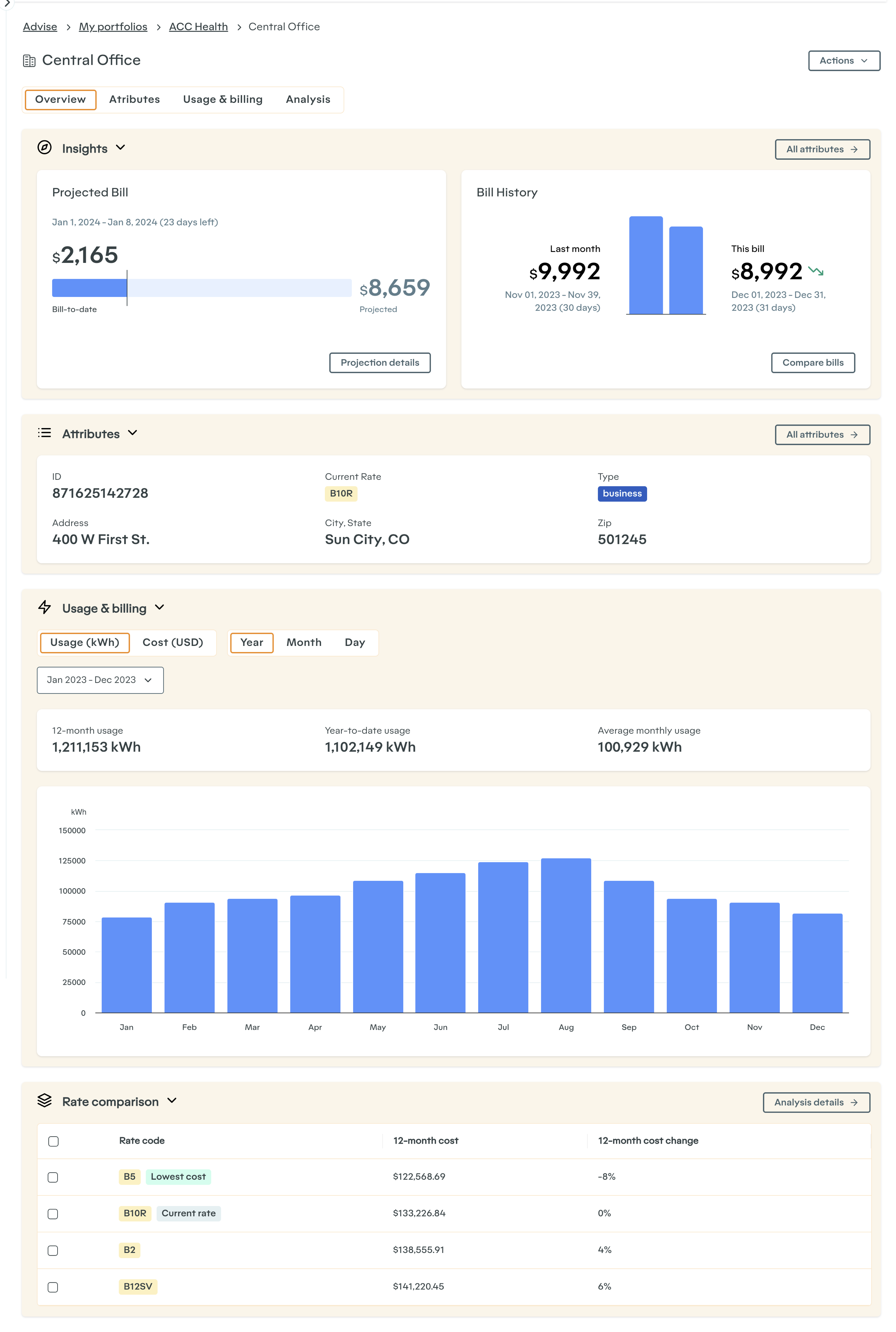Click the Compare bills button
This screenshot has width=896, height=1332.
pyautogui.click(x=813, y=363)
